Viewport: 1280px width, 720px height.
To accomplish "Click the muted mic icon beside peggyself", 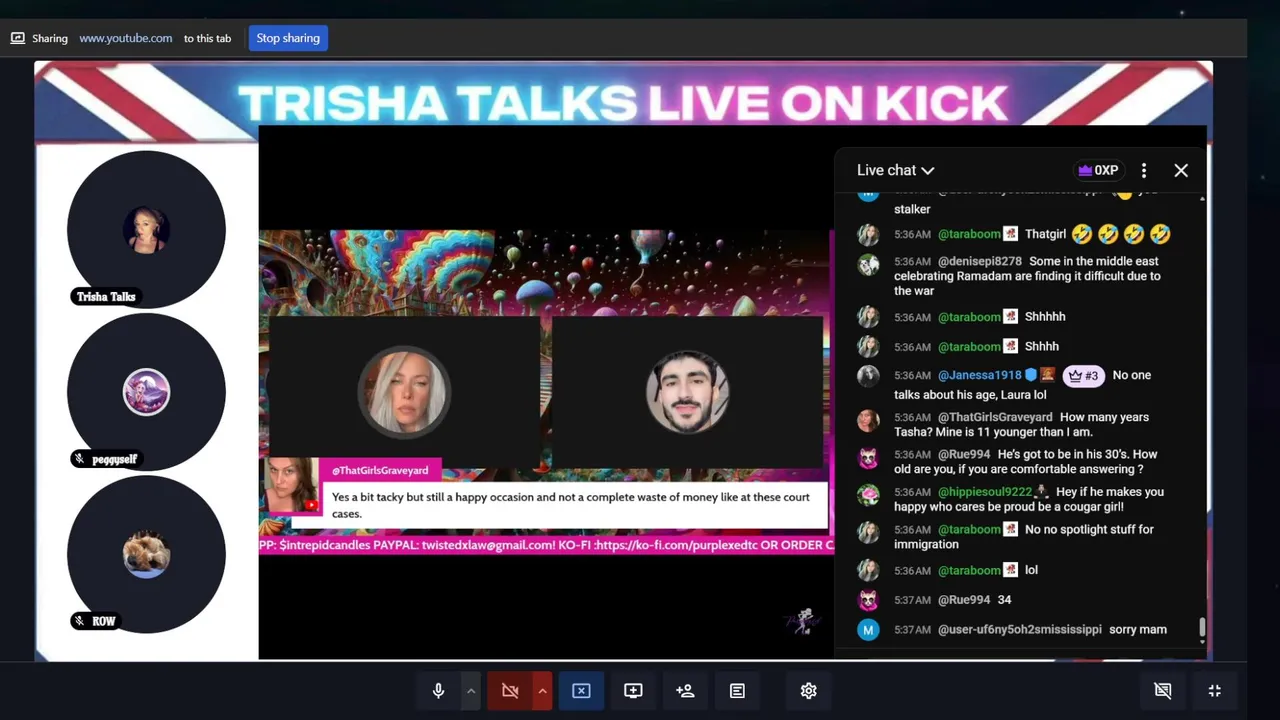I will [x=79, y=459].
